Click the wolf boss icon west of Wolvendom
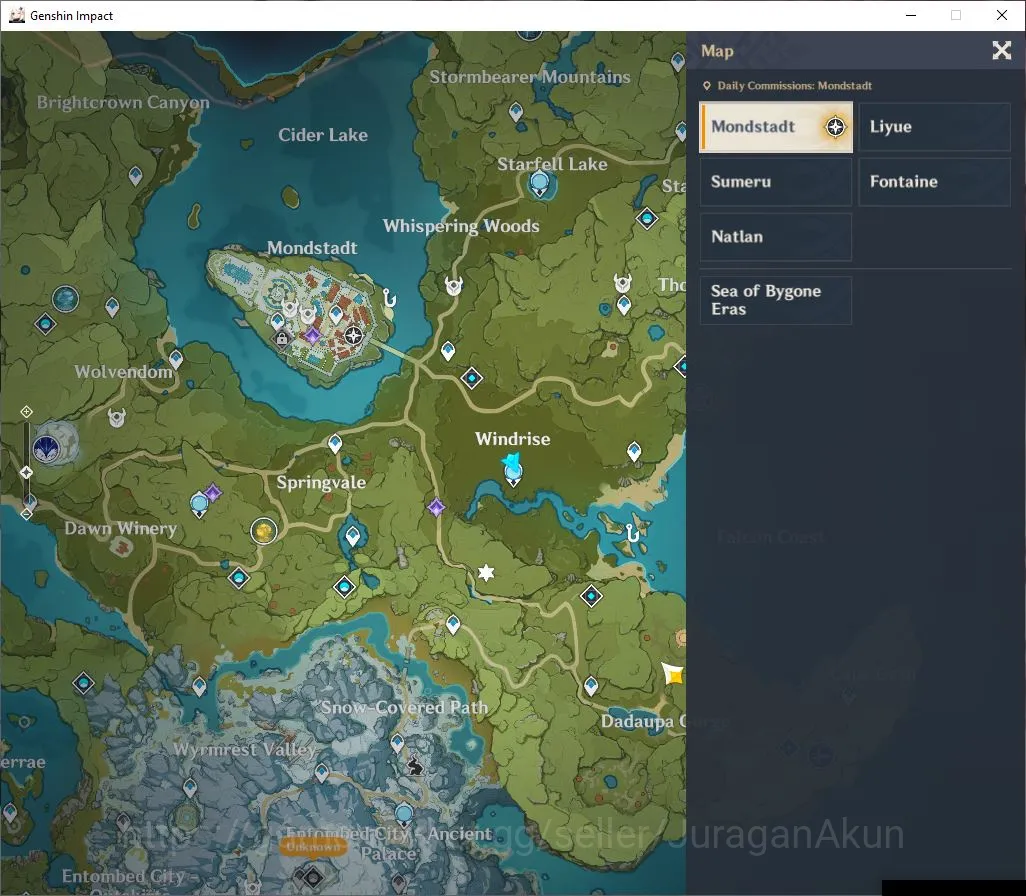1026x896 pixels. [x=46, y=449]
